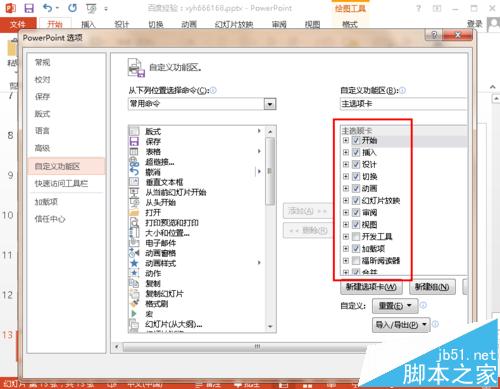Expand the 开始 tab tree node
The height and width of the screenshot is (389, 500).
pyautogui.click(x=346, y=140)
